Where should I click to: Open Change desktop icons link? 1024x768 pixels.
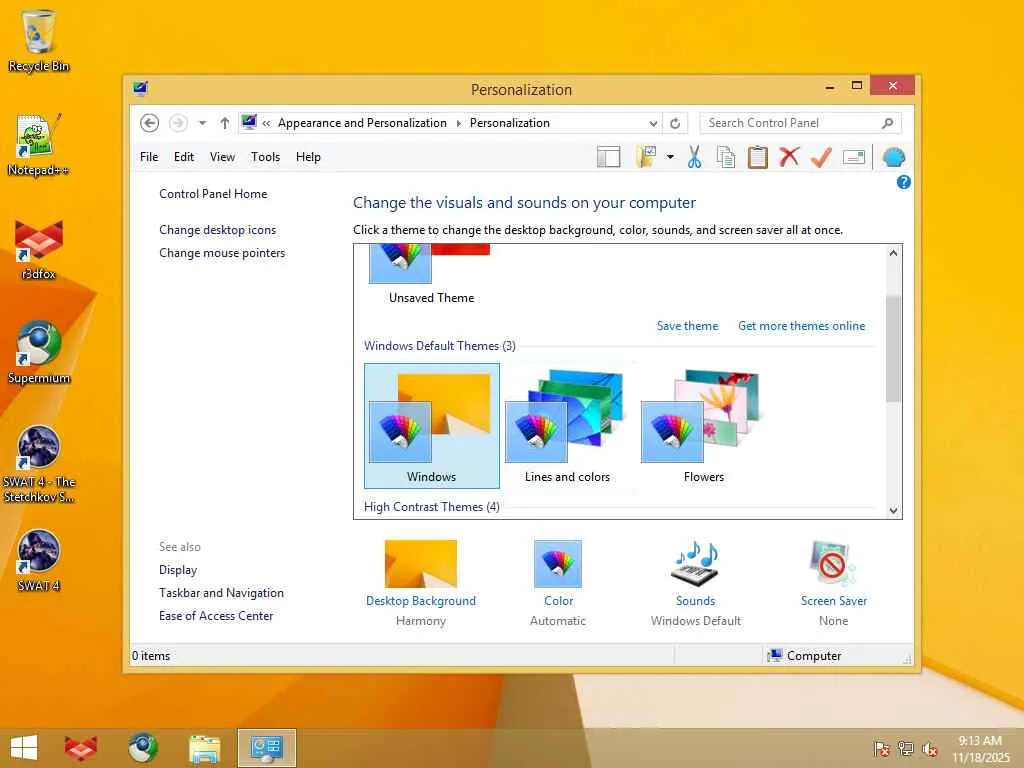217,230
